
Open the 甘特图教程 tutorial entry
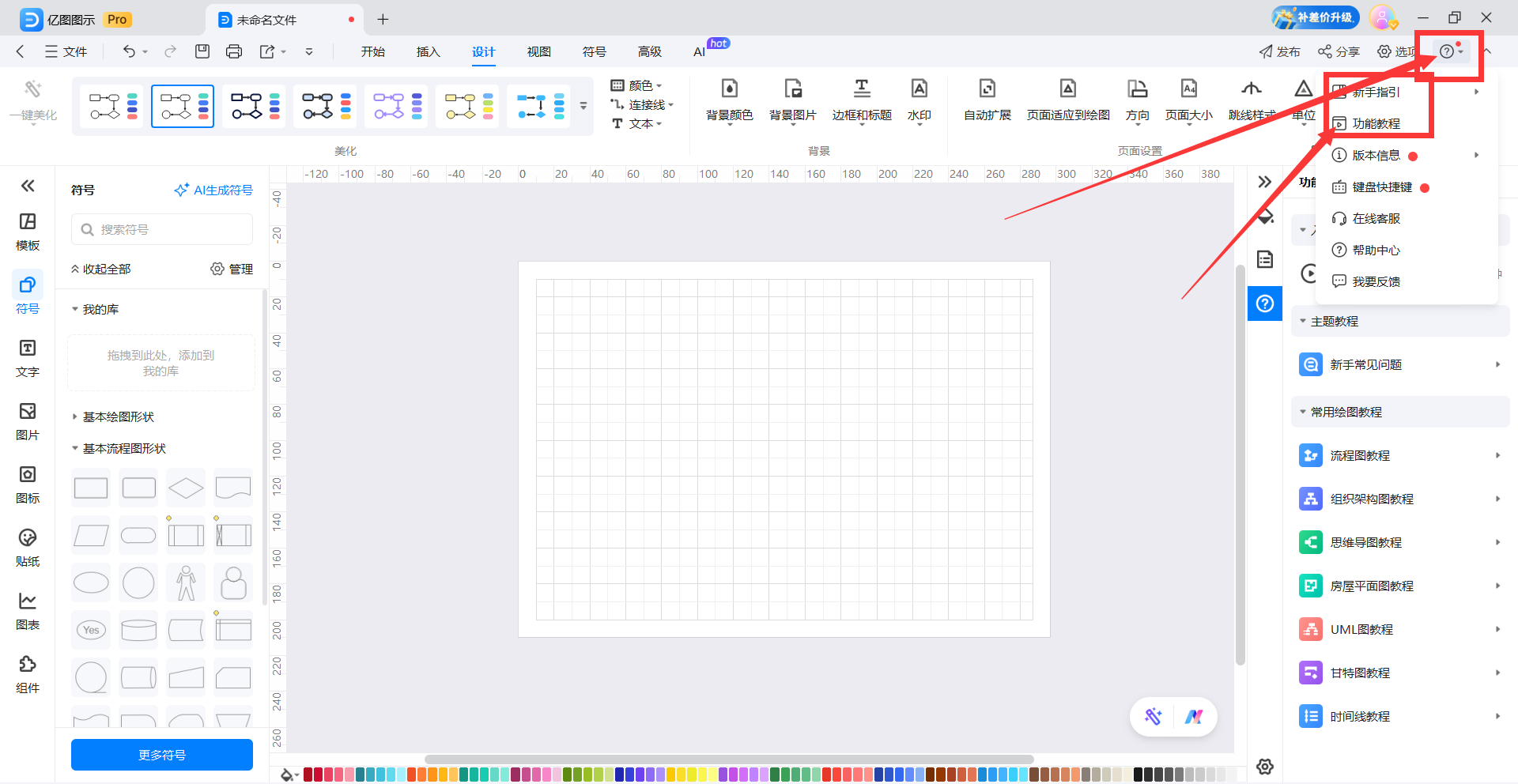tap(1401, 673)
